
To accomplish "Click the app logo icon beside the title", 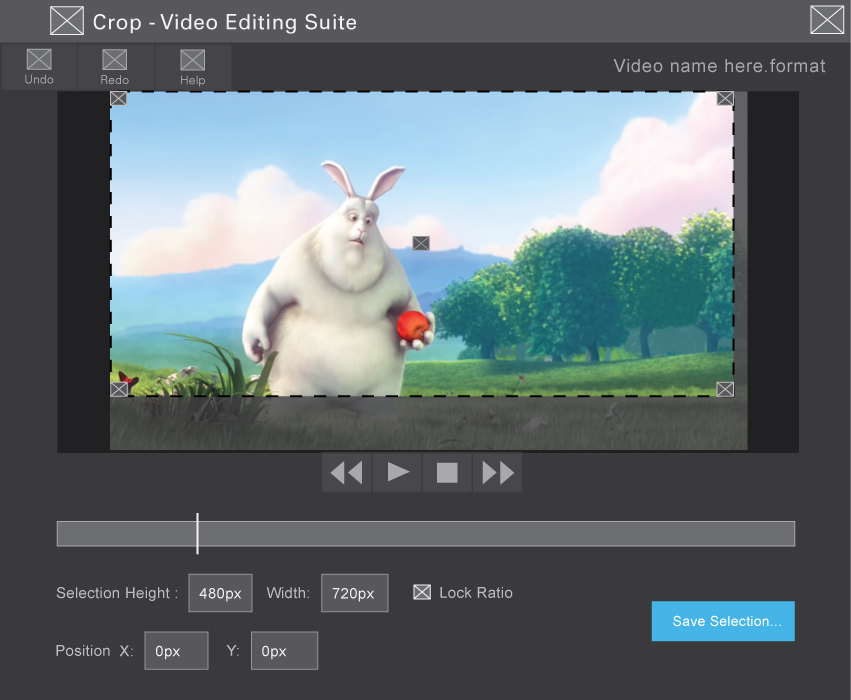I will (x=67, y=20).
